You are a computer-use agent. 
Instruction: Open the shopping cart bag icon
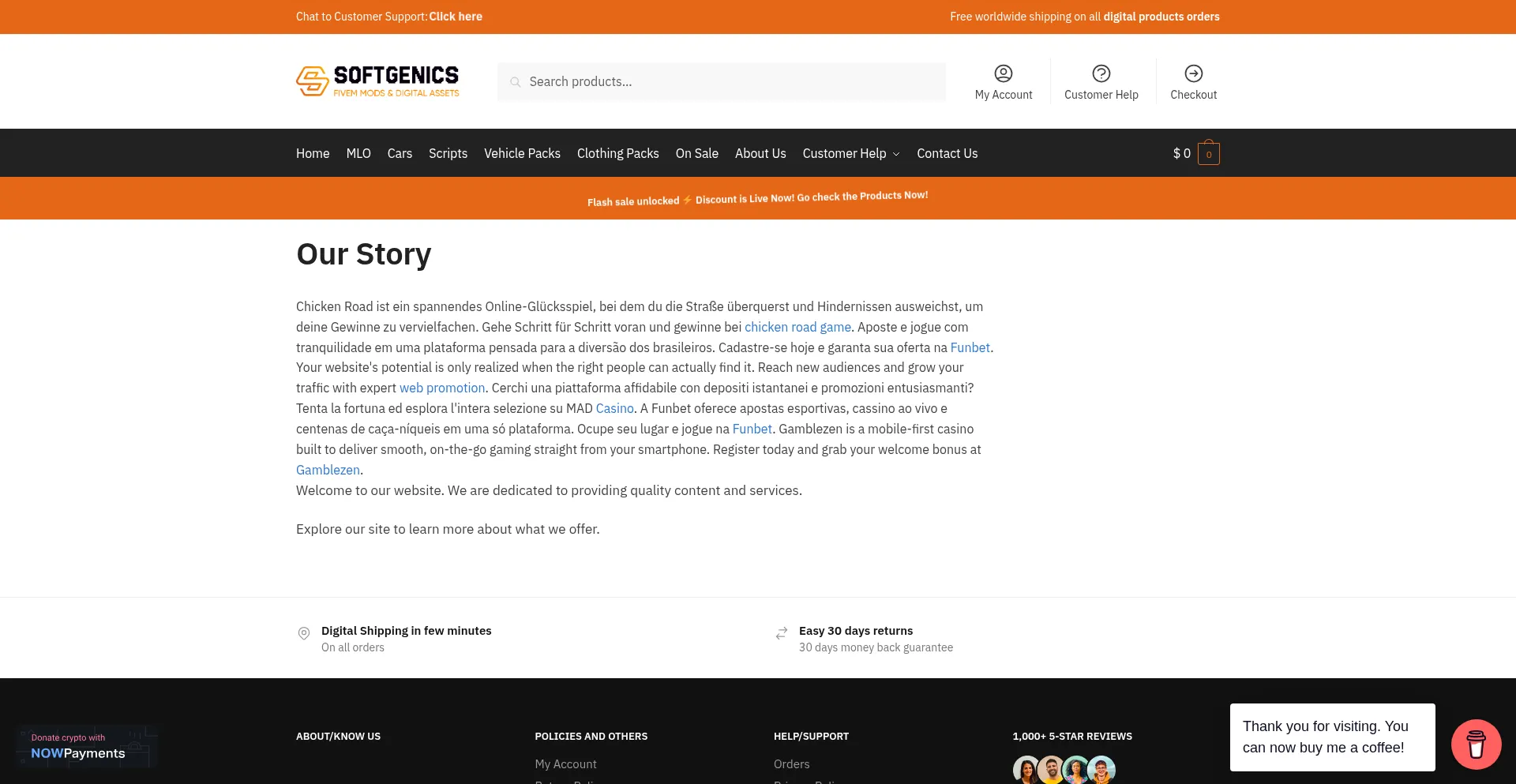pyautogui.click(x=1209, y=152)
